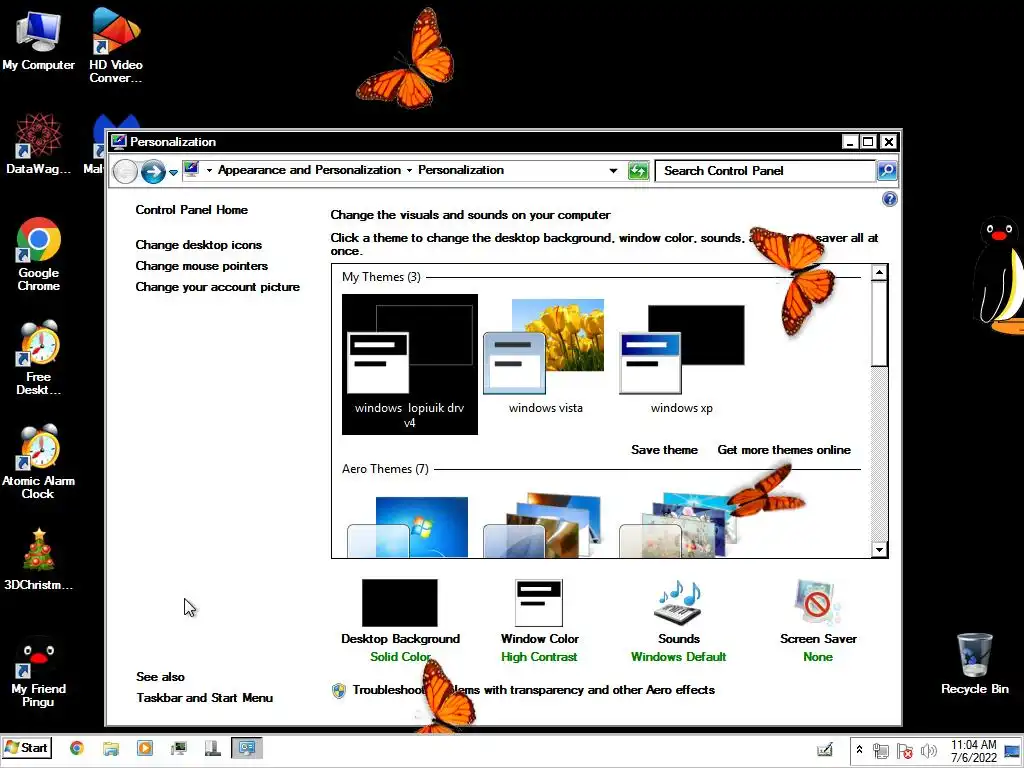Screen dimensions: 1024x768
Task: Open the Help question mark icon
Action: tap(889, 199)
